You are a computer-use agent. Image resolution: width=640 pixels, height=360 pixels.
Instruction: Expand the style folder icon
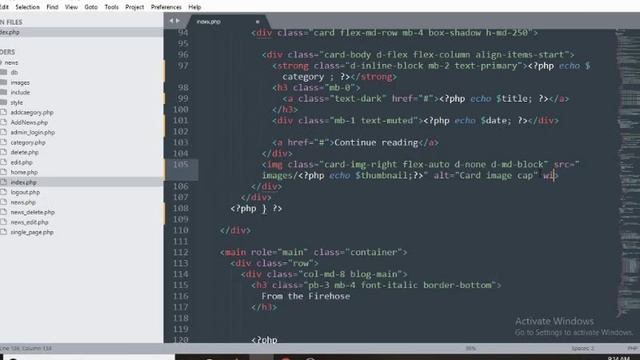(x=4, y=102)
